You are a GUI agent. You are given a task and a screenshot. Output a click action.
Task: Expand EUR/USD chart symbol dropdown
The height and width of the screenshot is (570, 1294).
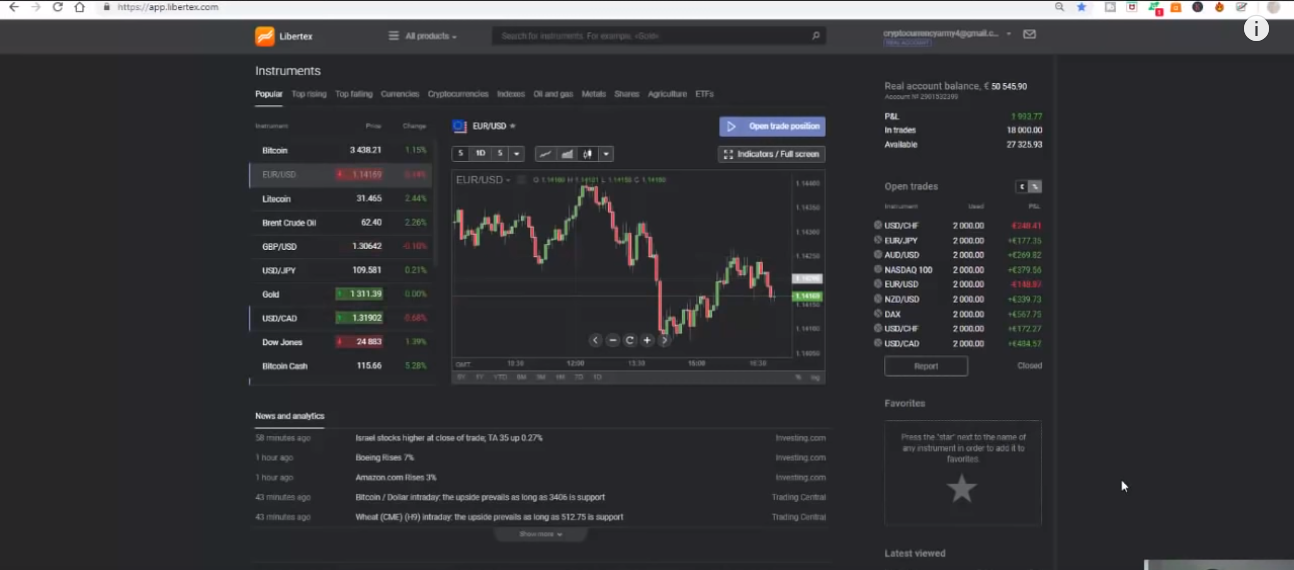point(508,180)
